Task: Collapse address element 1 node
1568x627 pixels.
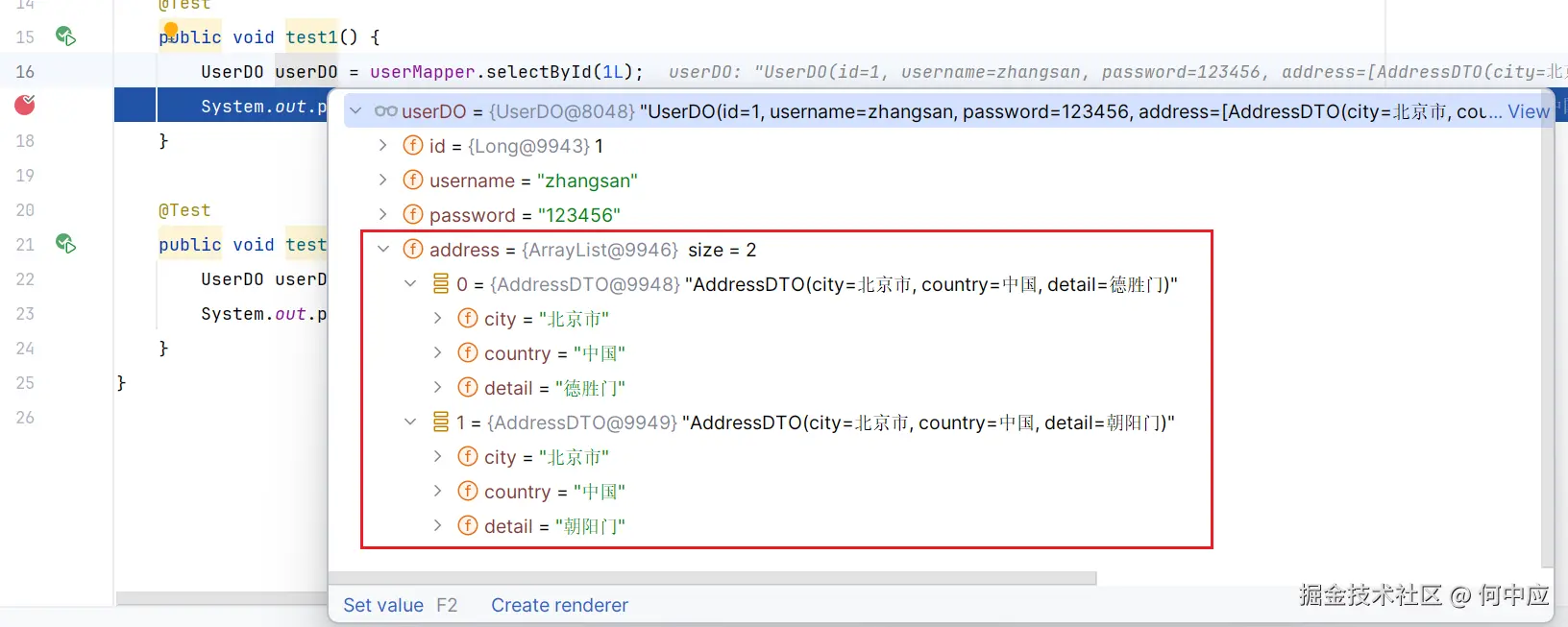Action: 410,422
